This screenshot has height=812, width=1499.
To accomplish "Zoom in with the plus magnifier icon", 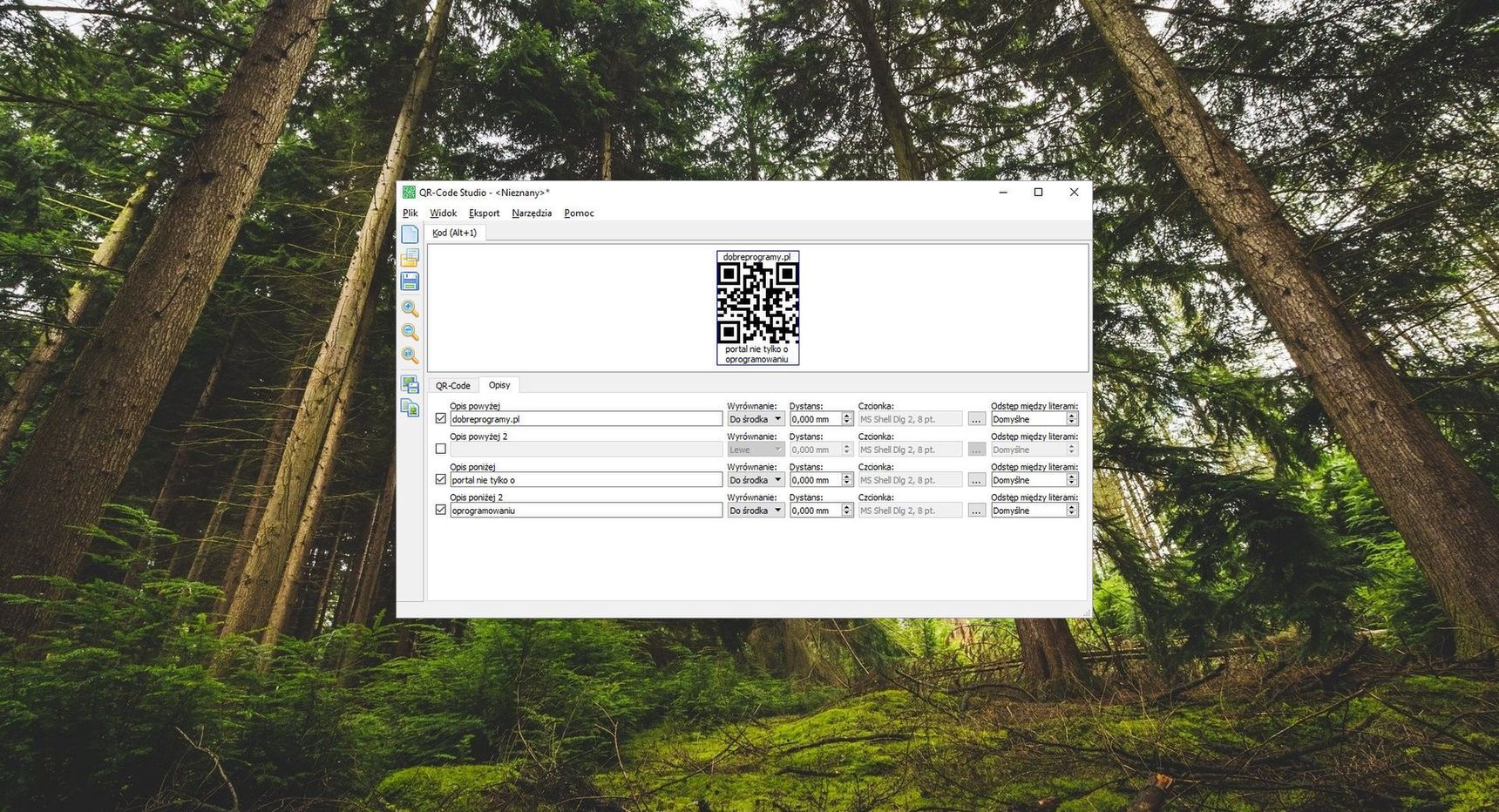I will [x=410, y=308].
